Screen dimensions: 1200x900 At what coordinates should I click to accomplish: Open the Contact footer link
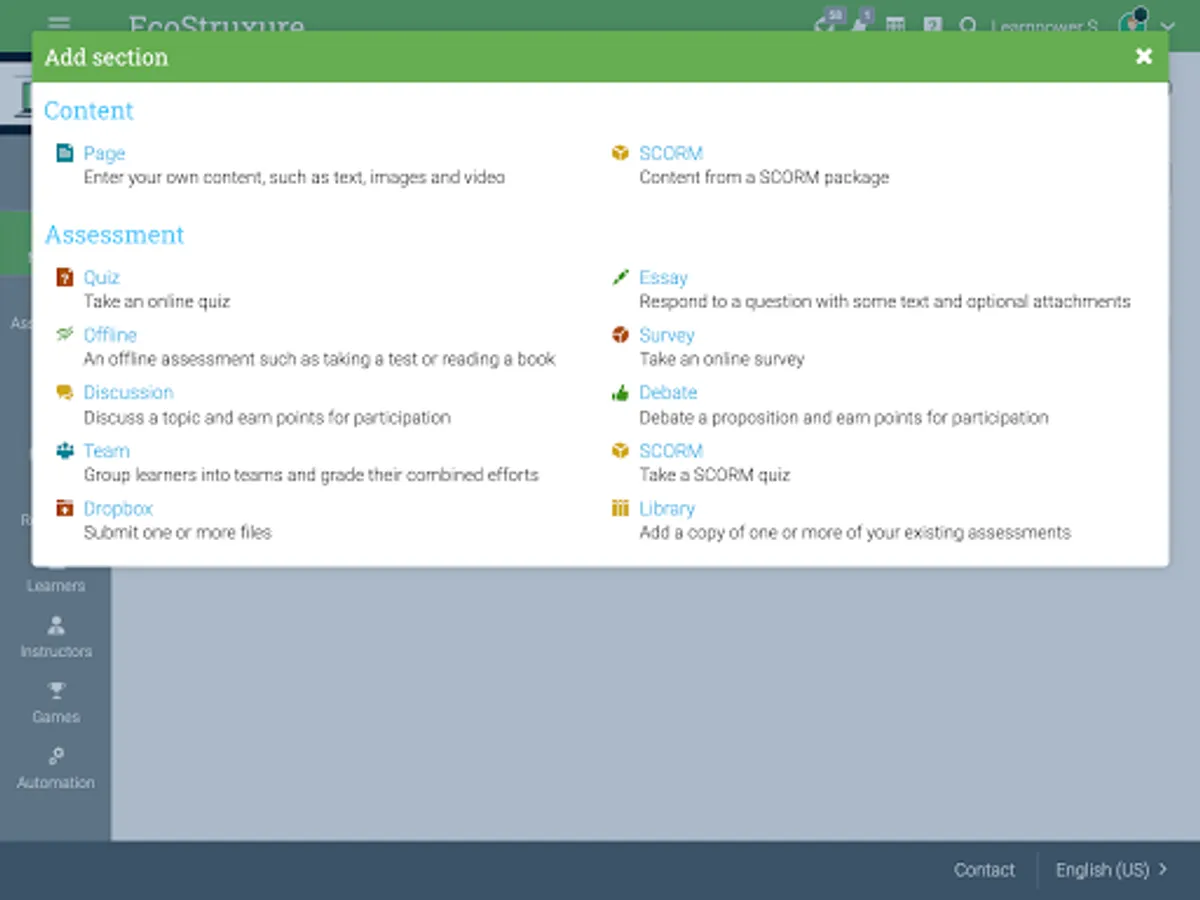(x=984, y=870)
